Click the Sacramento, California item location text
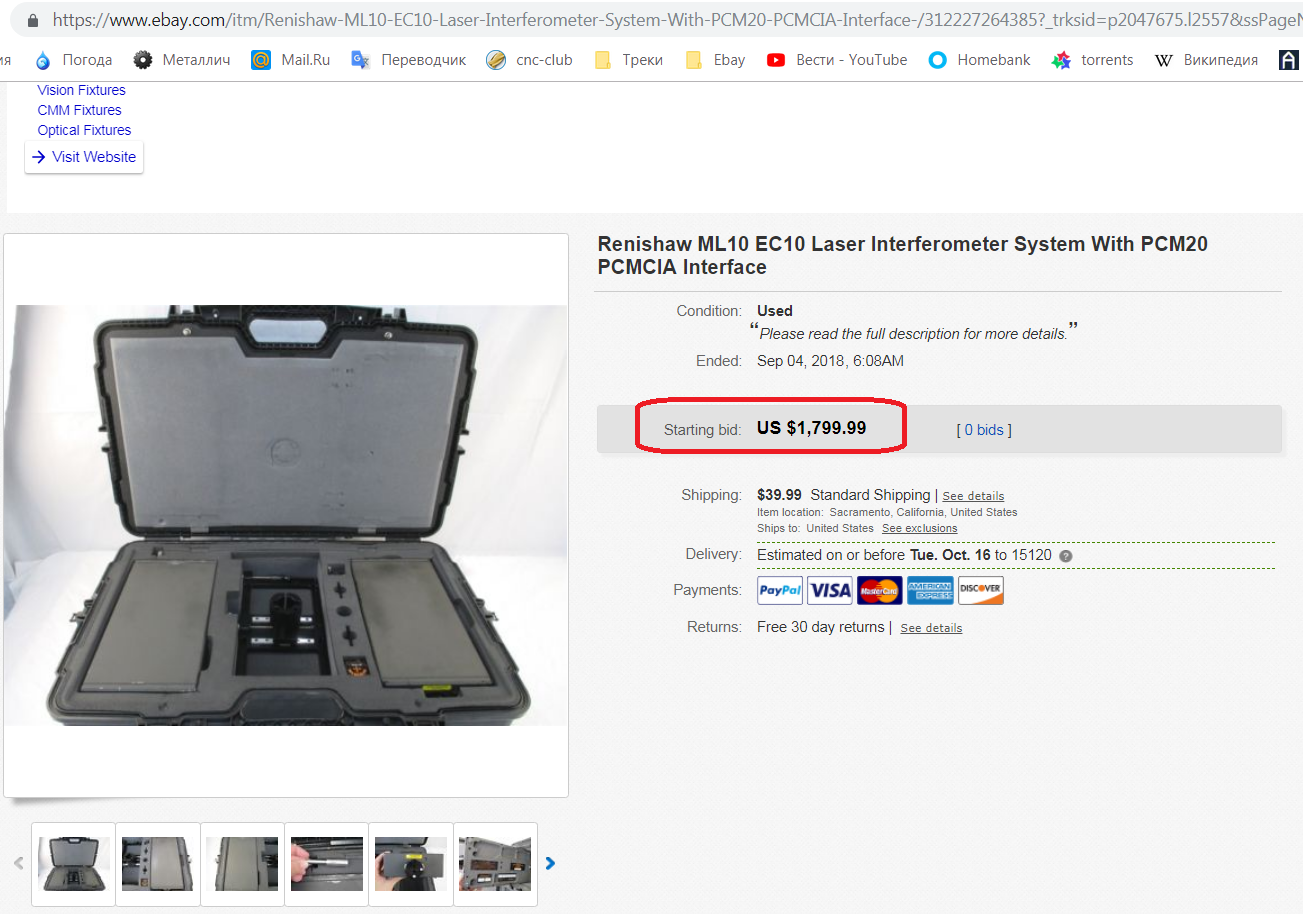 tap(923, 512)
